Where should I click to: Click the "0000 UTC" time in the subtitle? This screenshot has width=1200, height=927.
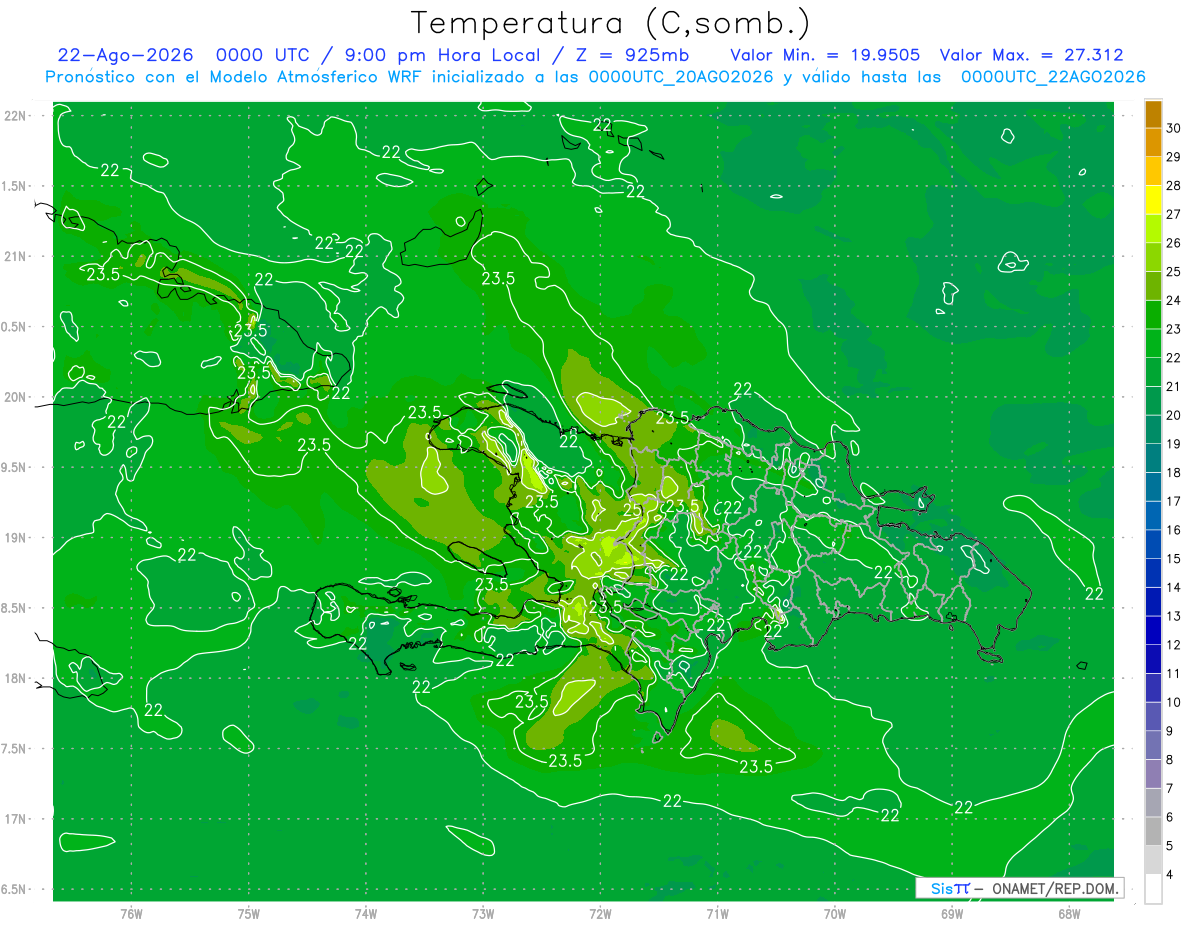(261, 56)
